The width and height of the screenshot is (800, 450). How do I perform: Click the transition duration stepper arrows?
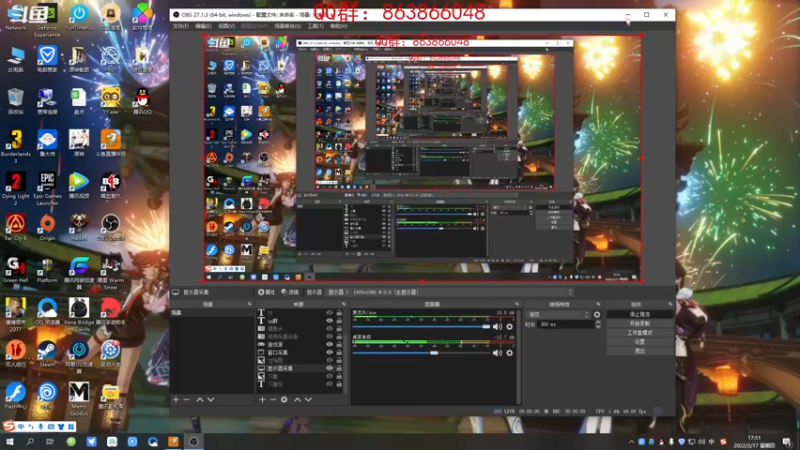point(598,324)
